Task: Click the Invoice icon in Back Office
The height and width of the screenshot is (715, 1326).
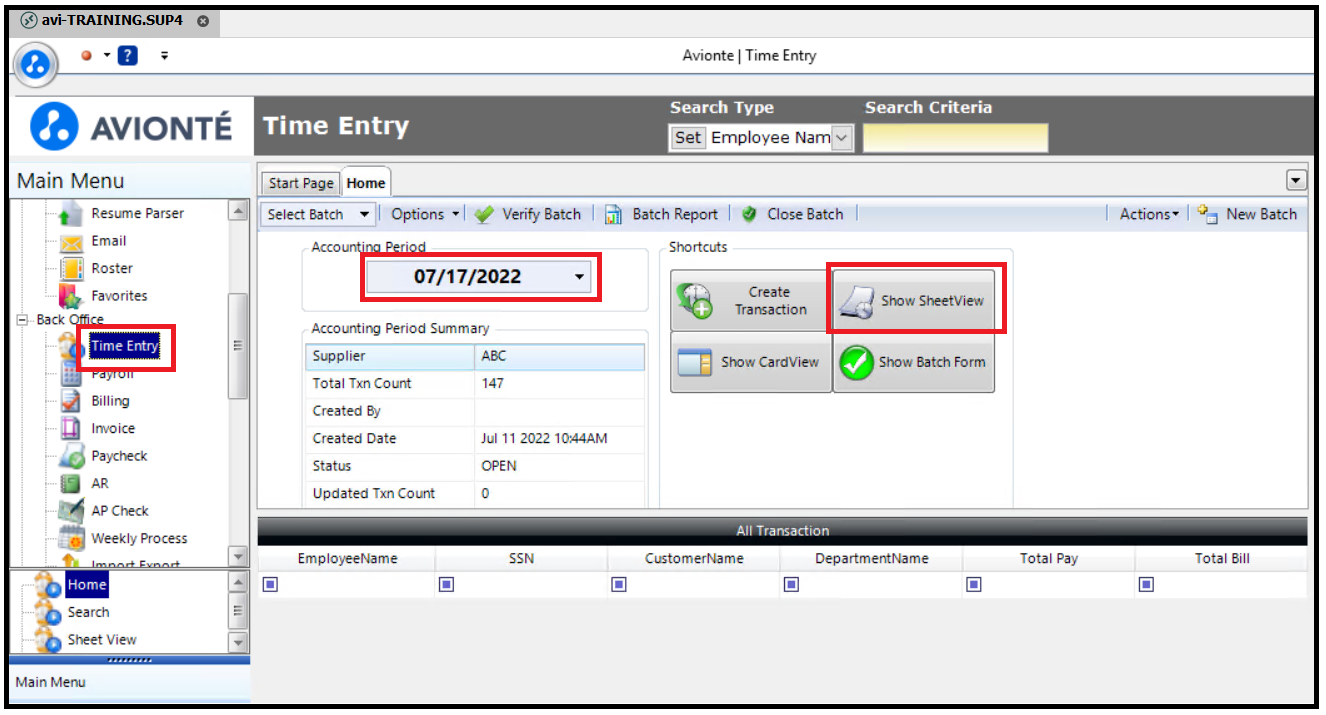Action: [x=70, y=429]
